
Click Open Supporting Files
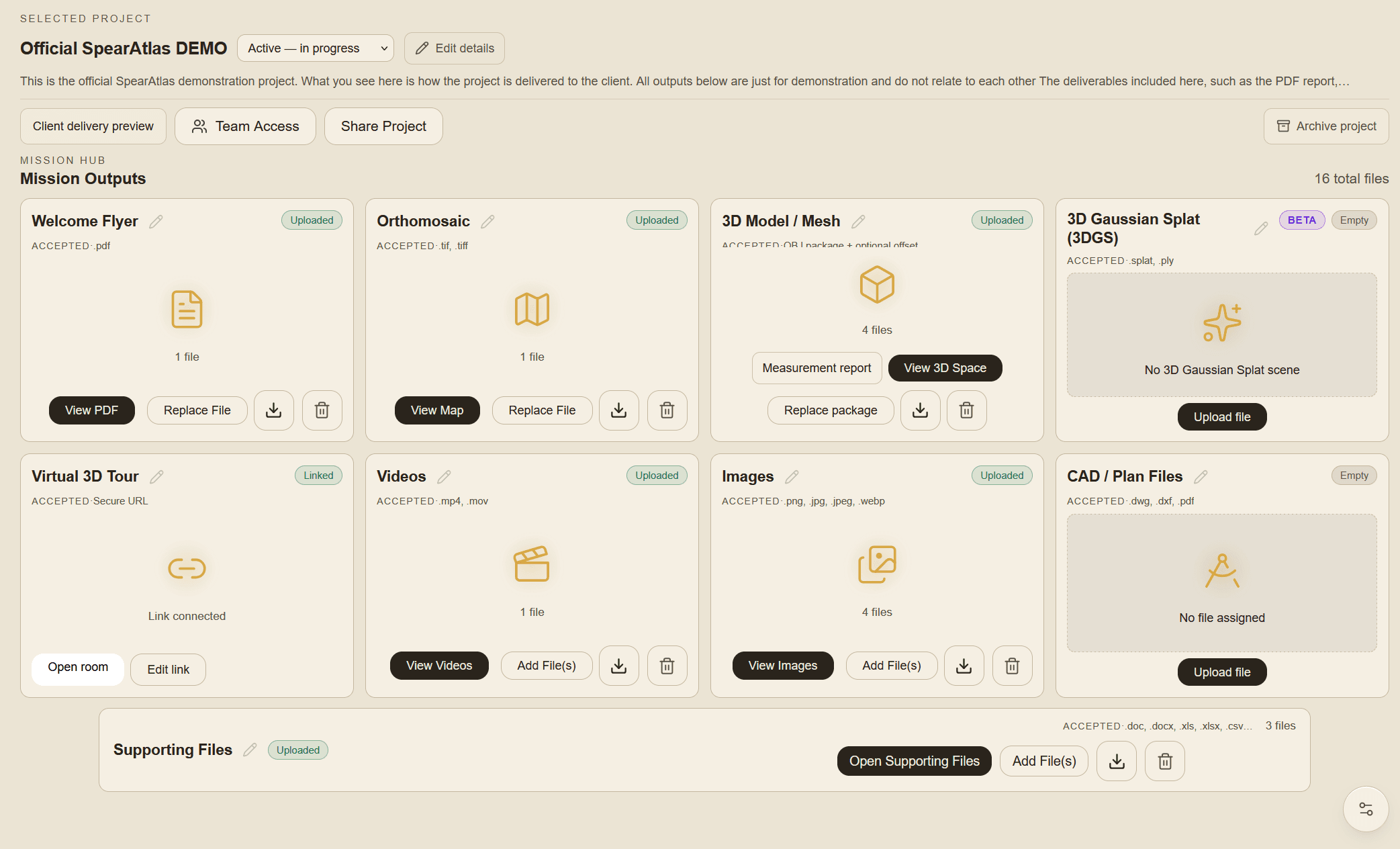[915, 761]
